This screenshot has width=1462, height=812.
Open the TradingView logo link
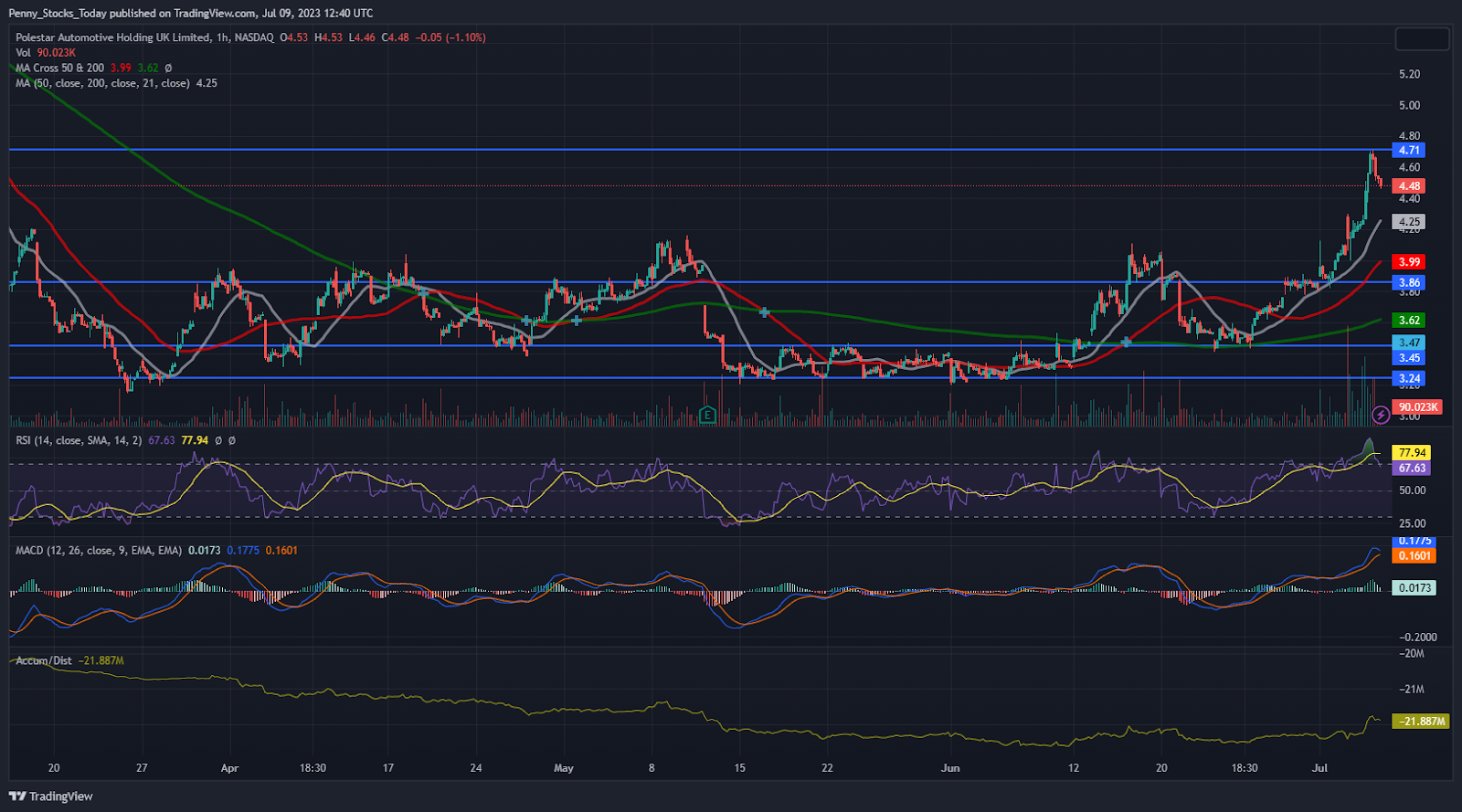tap(51, 796)
